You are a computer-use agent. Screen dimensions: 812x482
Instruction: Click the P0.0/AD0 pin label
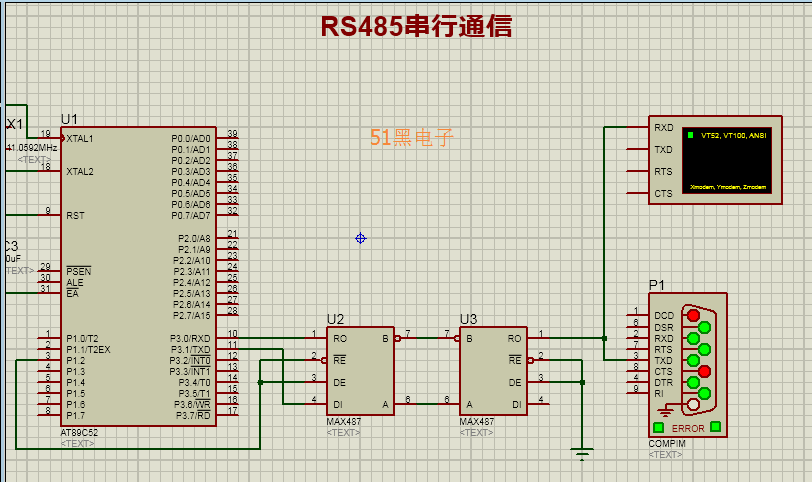(x=191, y=139)
